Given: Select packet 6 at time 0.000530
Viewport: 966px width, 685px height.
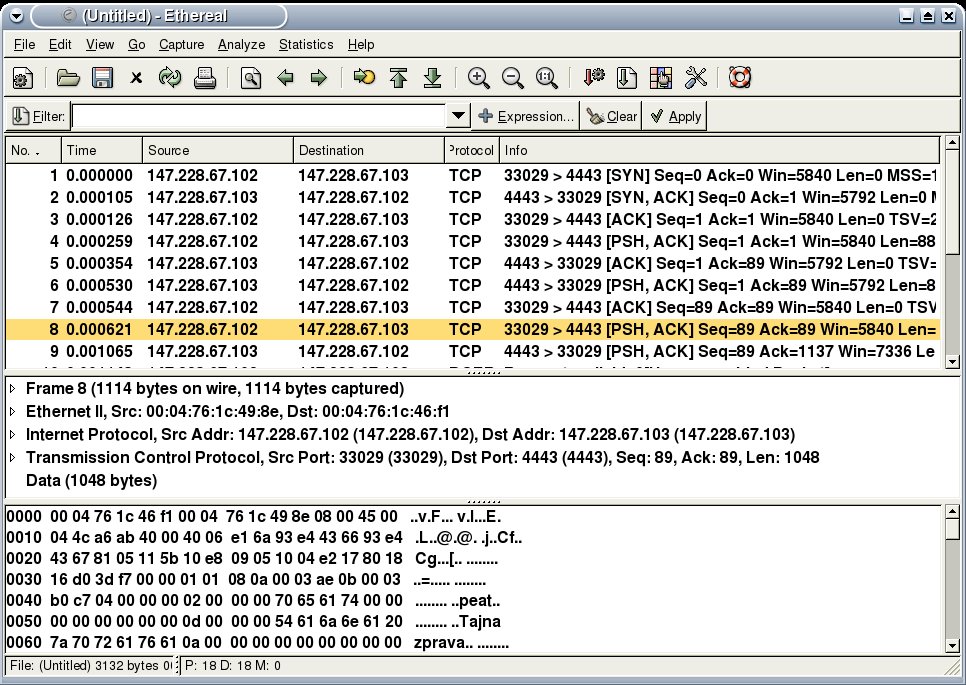Looking at the screenshot, I should [473, 286].
